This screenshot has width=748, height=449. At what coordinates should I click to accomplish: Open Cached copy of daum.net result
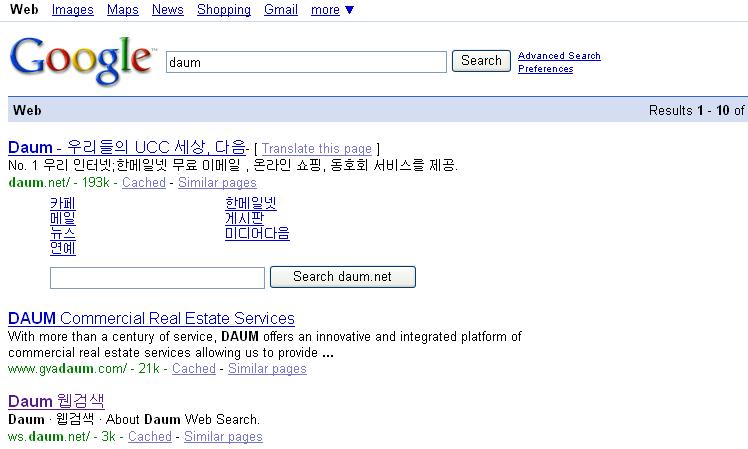point(144,182)
